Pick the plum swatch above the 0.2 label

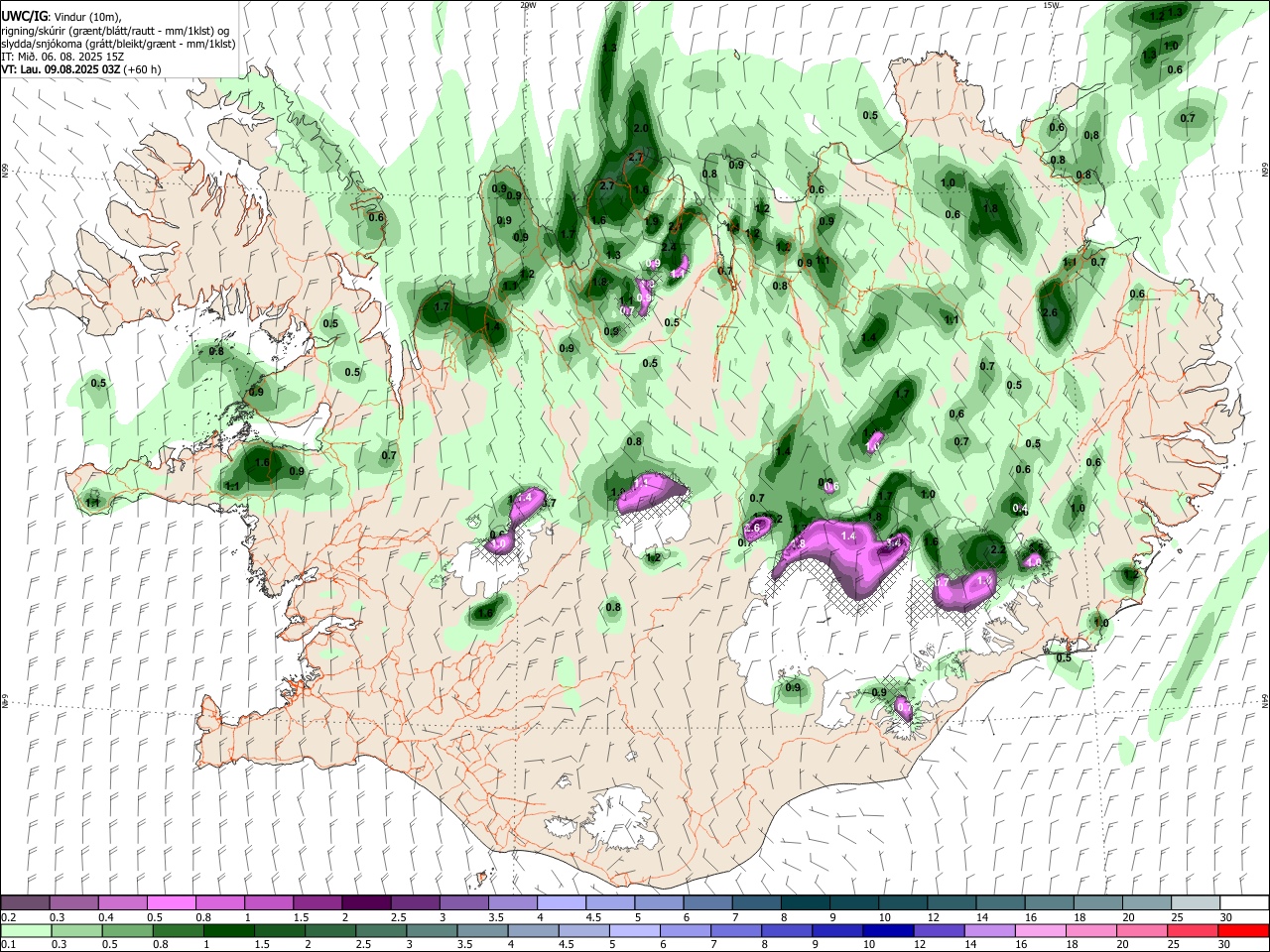(x=26, y=902)
